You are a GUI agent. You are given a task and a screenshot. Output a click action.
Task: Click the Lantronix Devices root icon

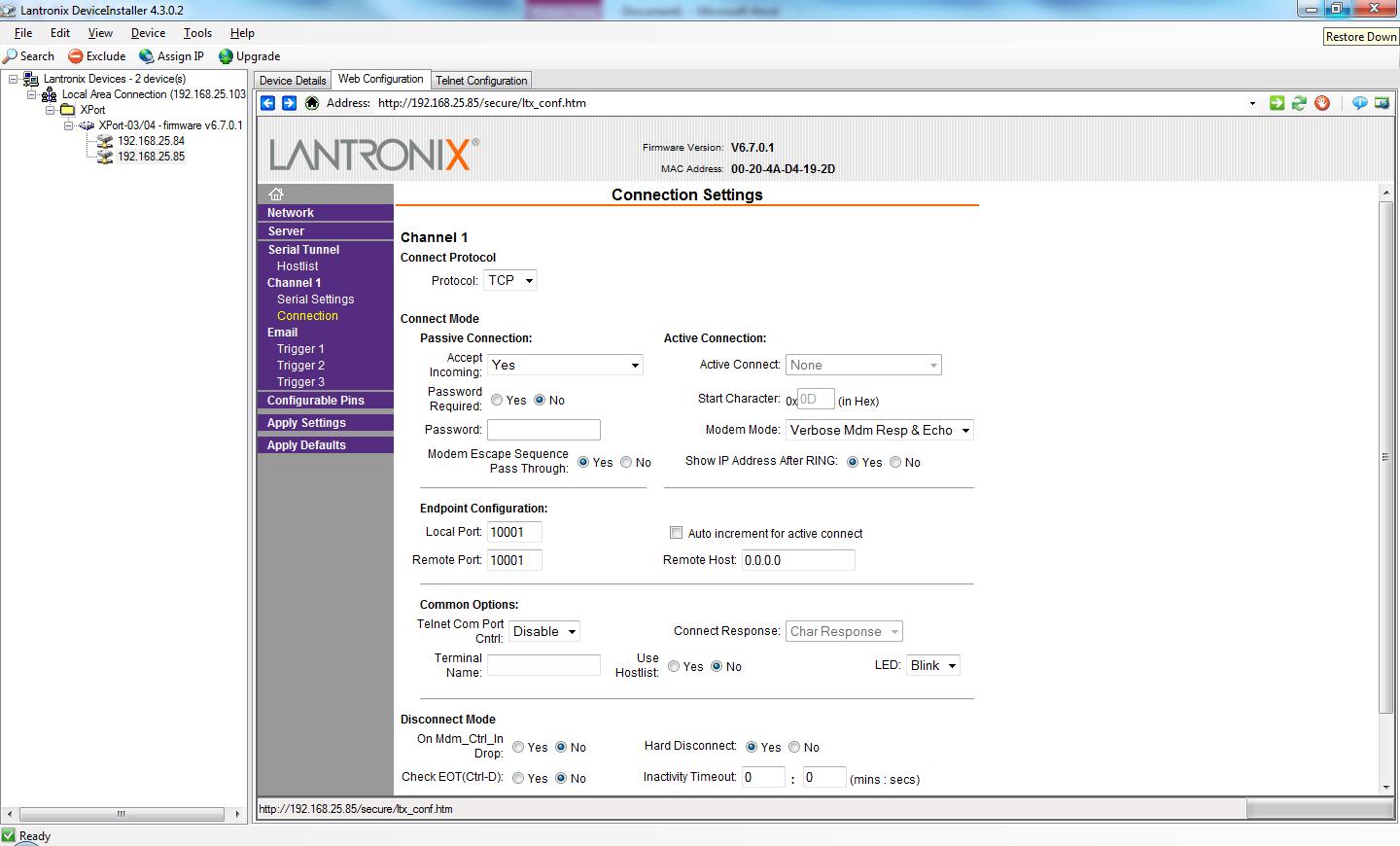point(31,79)
